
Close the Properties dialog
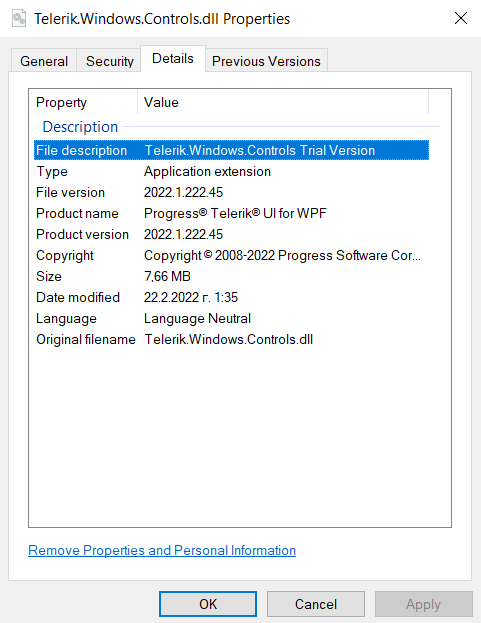coord(460,18)
